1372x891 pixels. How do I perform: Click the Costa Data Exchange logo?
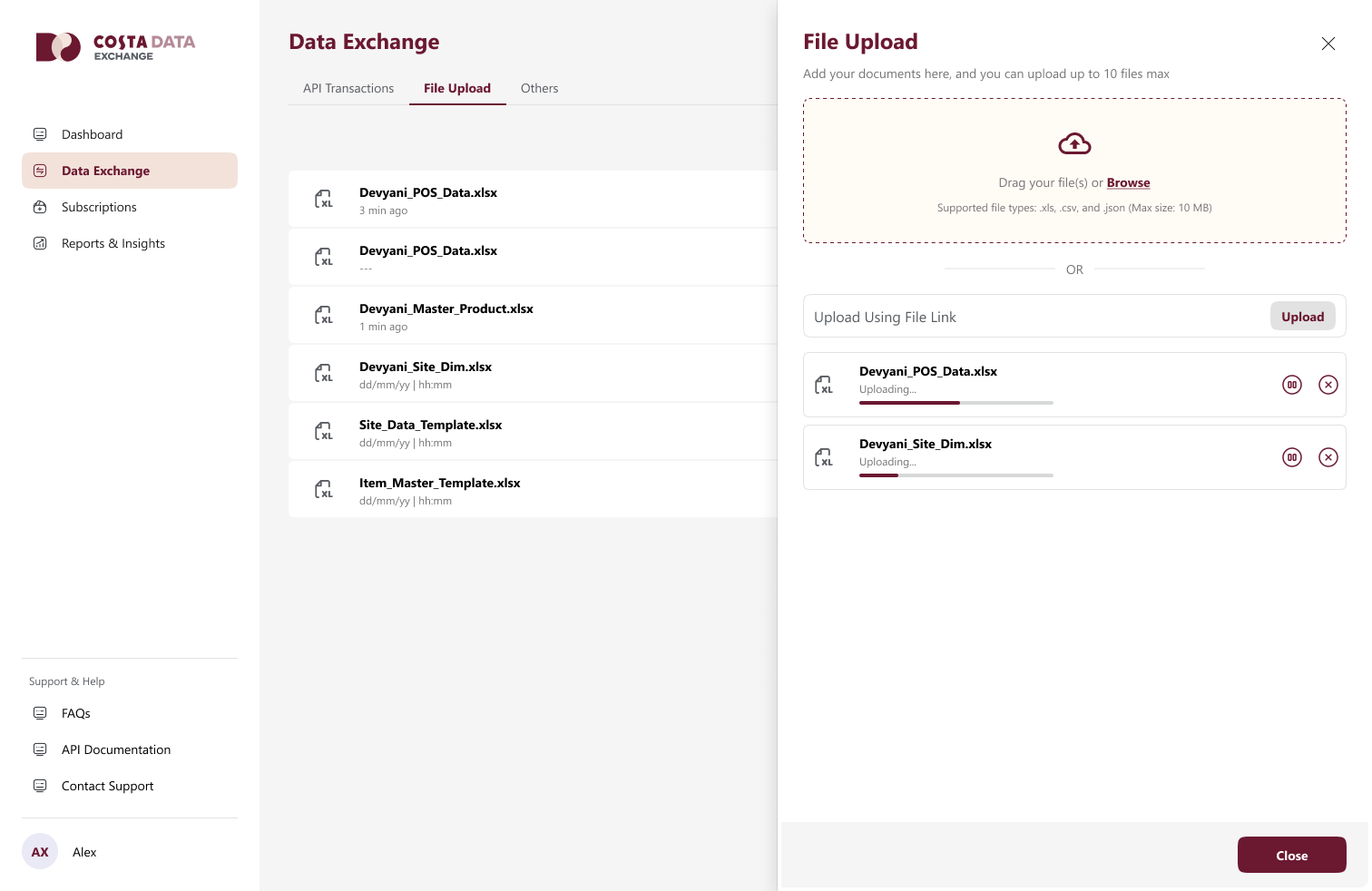(x=115, y=47)
